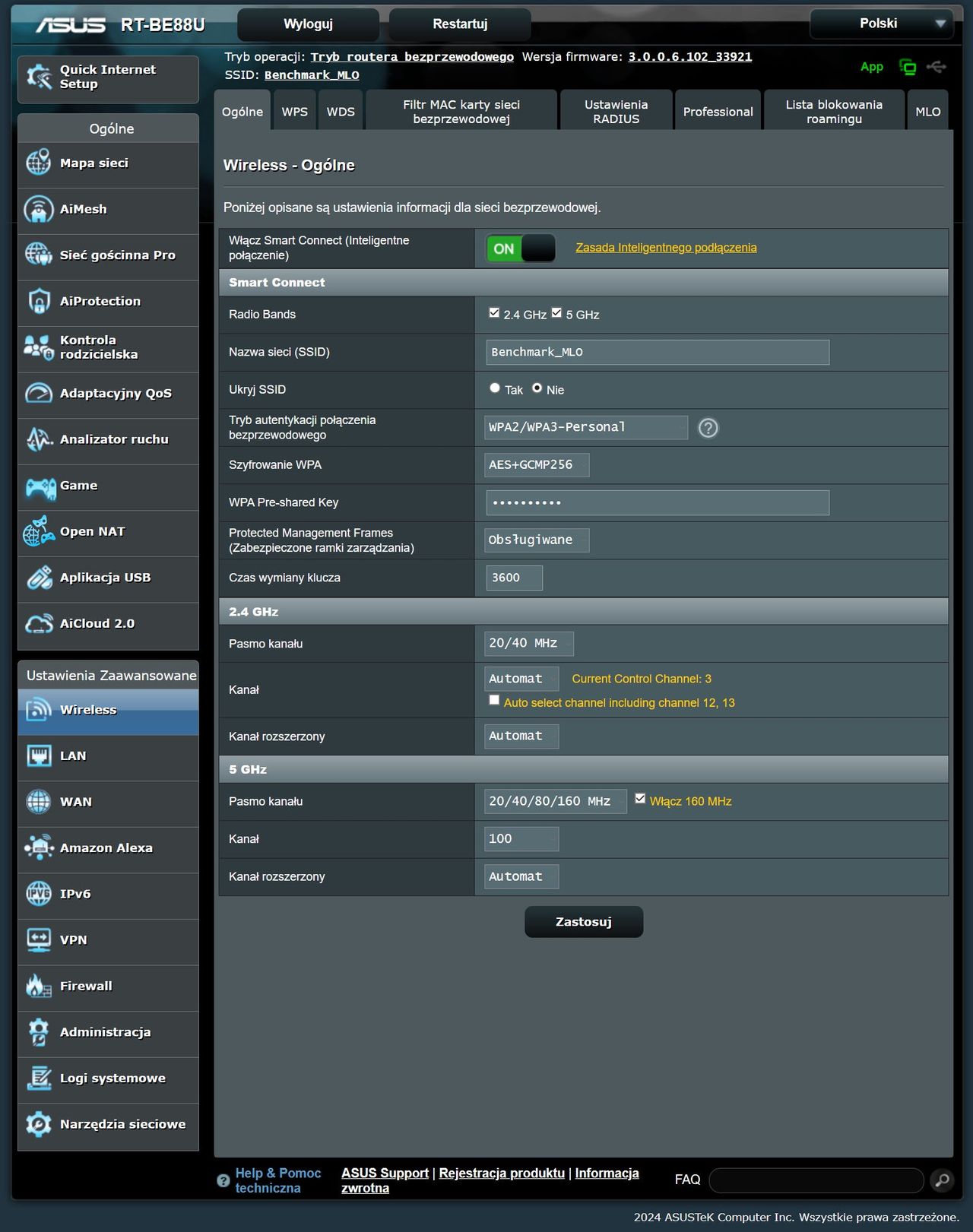The image size is (973, 1232).
Task: Open Sieć gościnna Pro icon
Action: tap(38, 255)
